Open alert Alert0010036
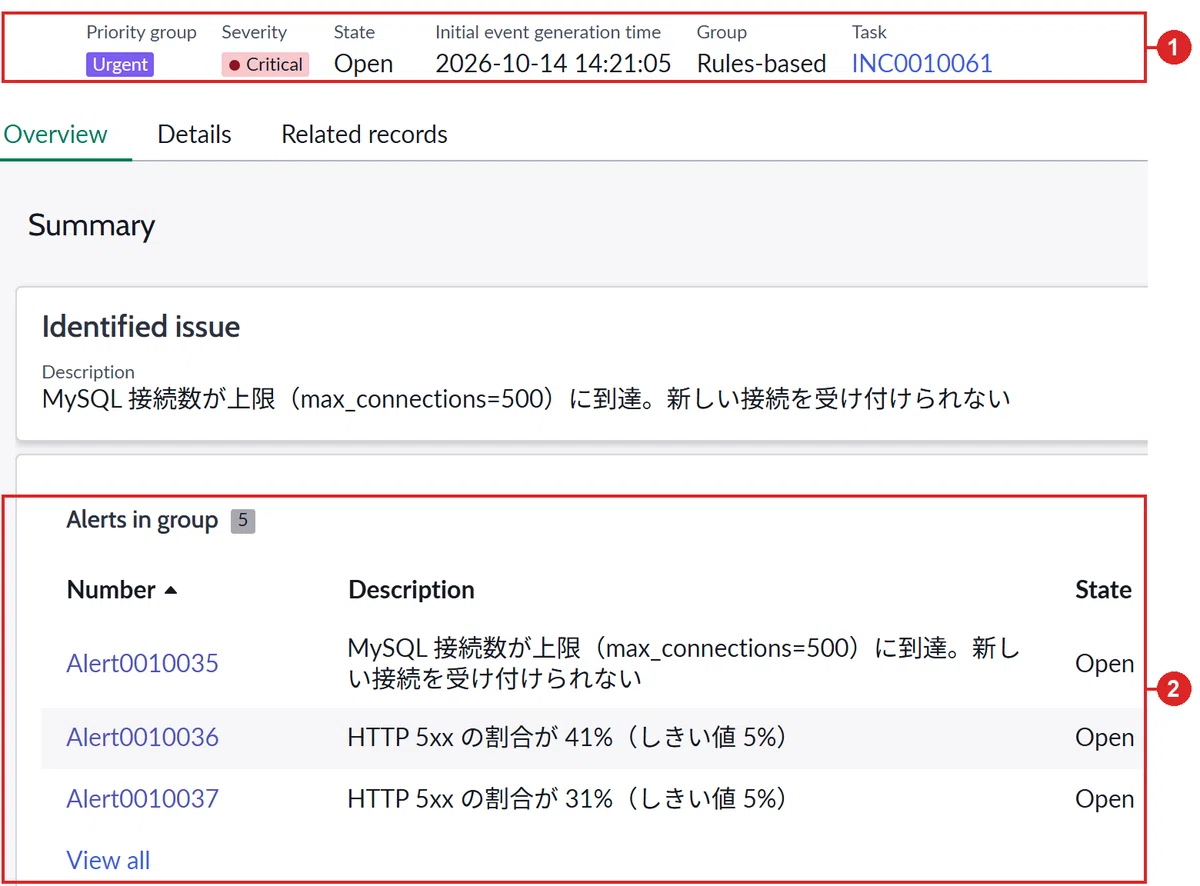This screenshot has height=886, width=1200. (x=142, y=737)
